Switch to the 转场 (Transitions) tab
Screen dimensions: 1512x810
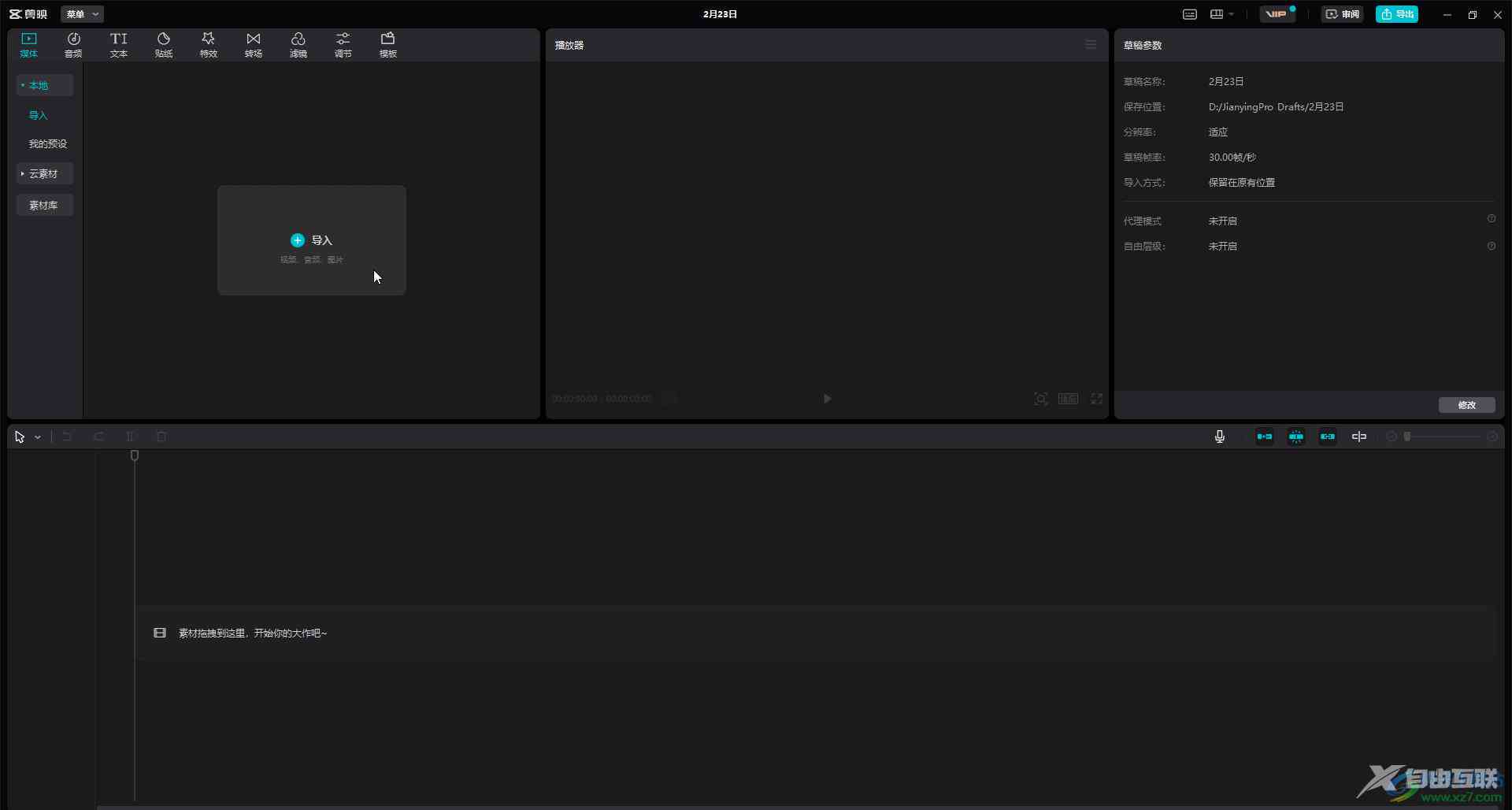(254, 45)
